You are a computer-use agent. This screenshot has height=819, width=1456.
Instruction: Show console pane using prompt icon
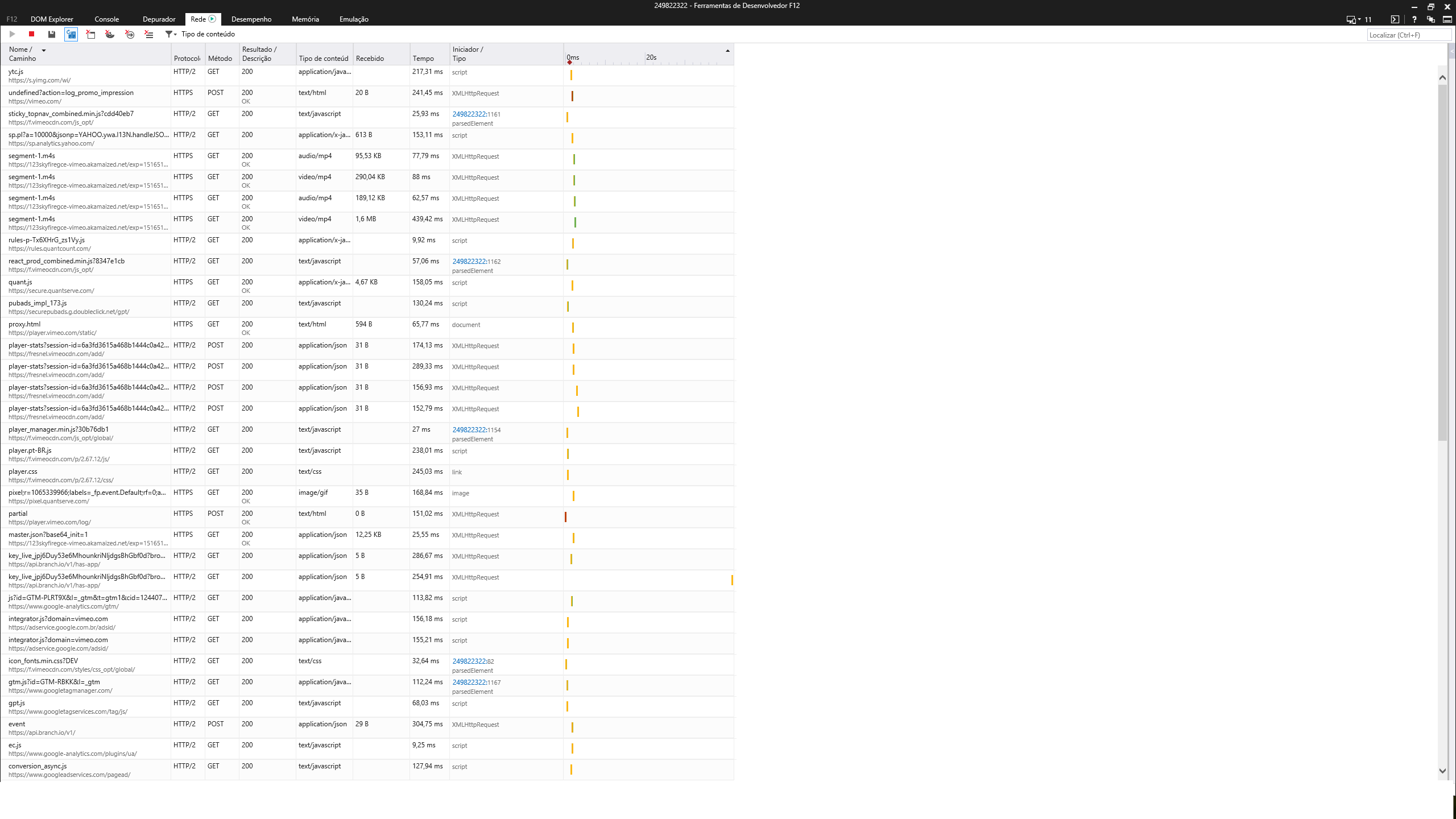(x=1395, y=19)
